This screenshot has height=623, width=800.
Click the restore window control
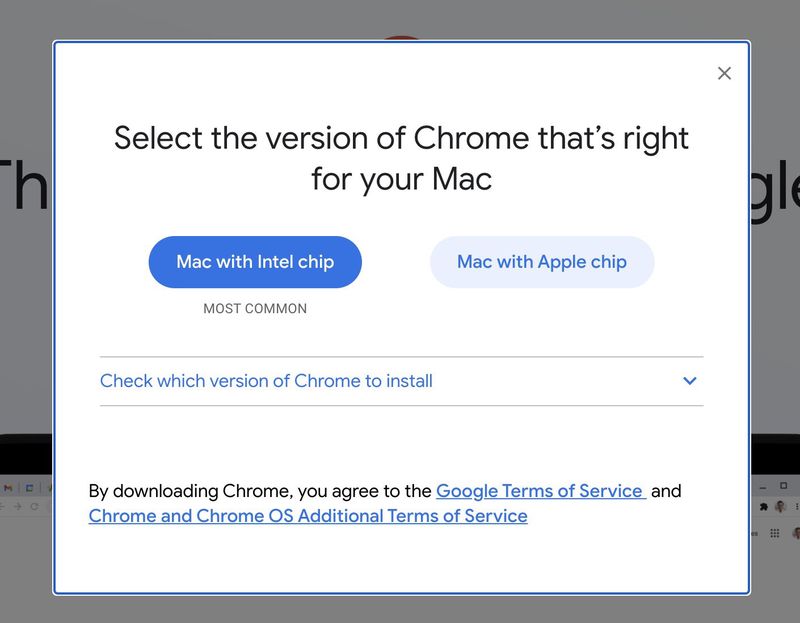point(783,486)
